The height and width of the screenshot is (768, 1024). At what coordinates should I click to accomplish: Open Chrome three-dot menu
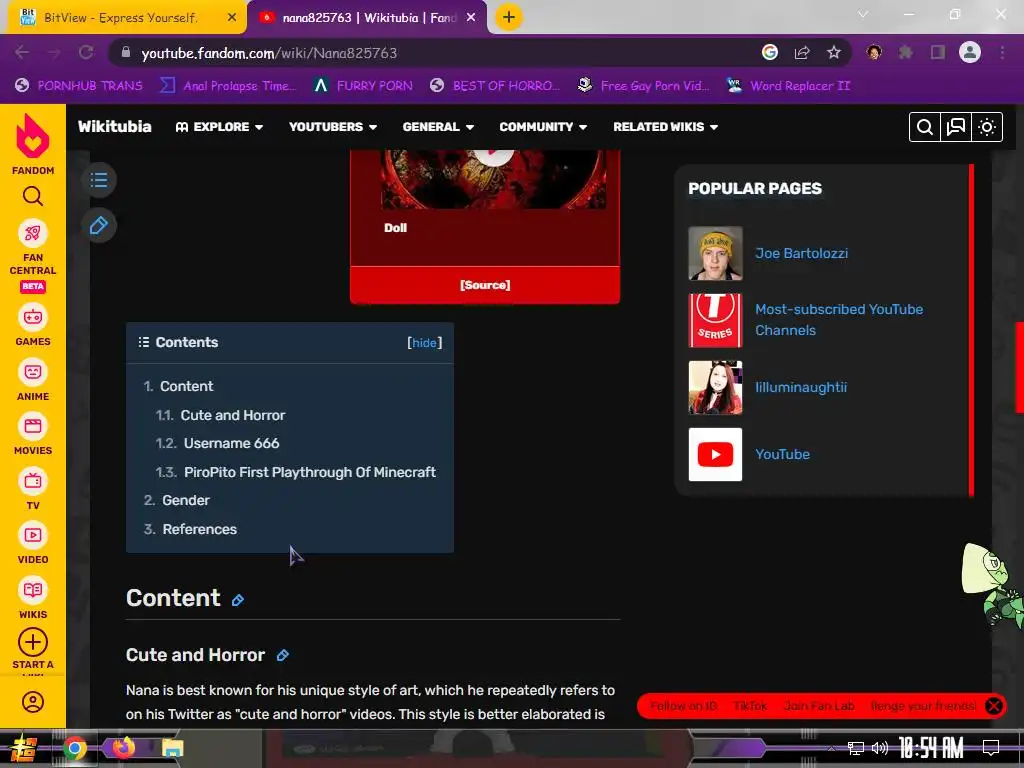[x=1002, y=53]
